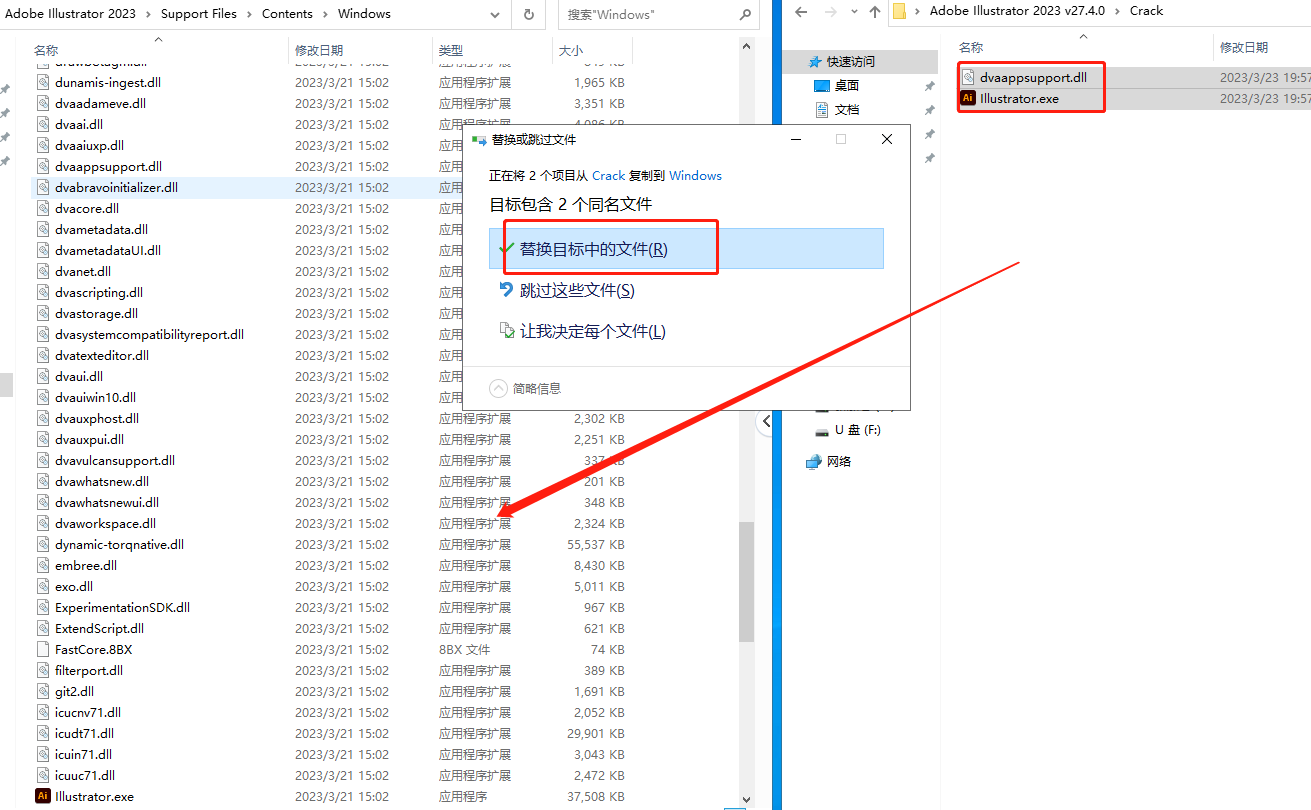
Task: Click the 快速访问 star icon
Action: tap(814, 61)
